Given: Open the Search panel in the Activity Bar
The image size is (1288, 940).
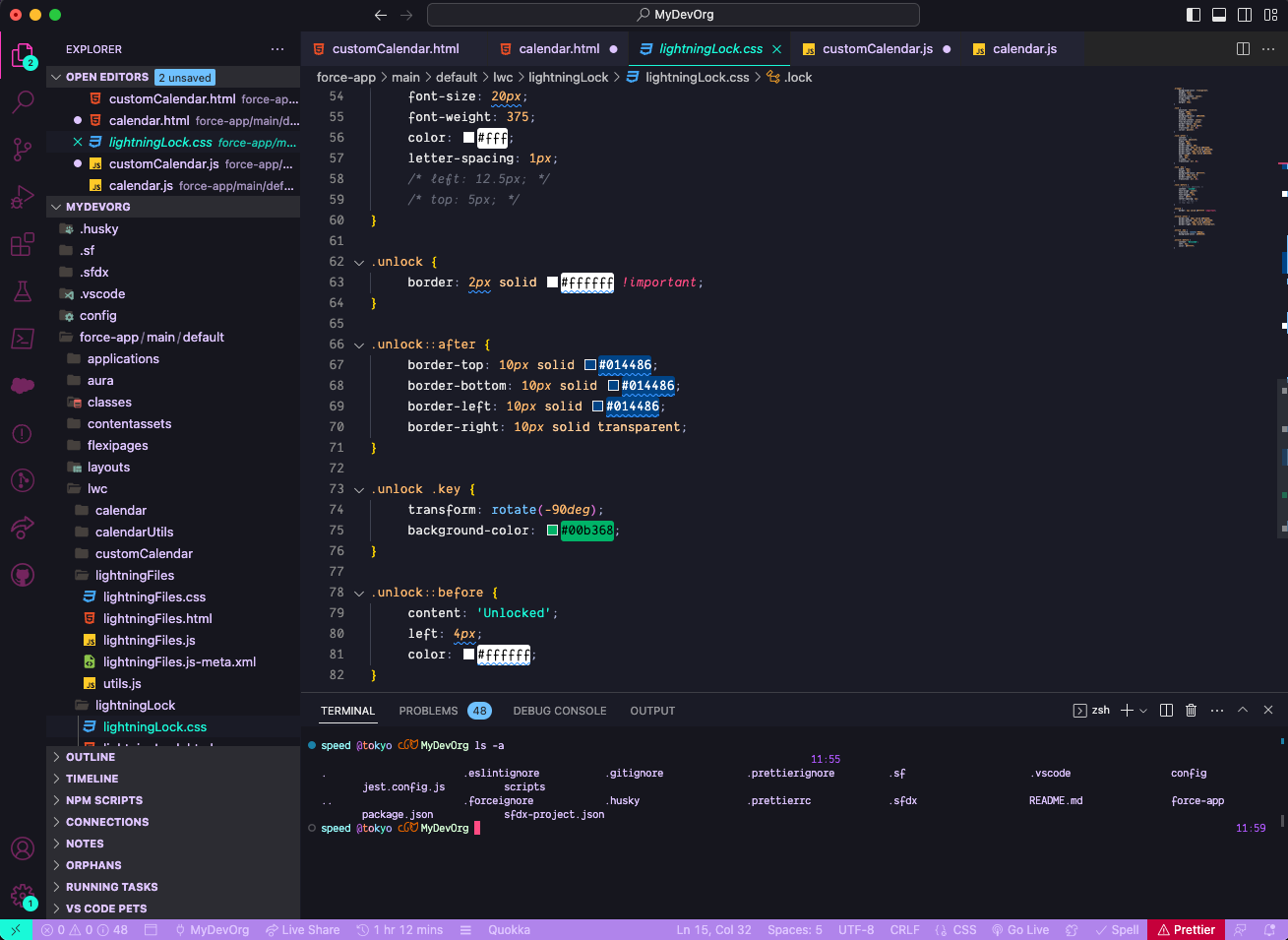Looking at the screenshot, I should pyautogui.click(x=22, y=101).
